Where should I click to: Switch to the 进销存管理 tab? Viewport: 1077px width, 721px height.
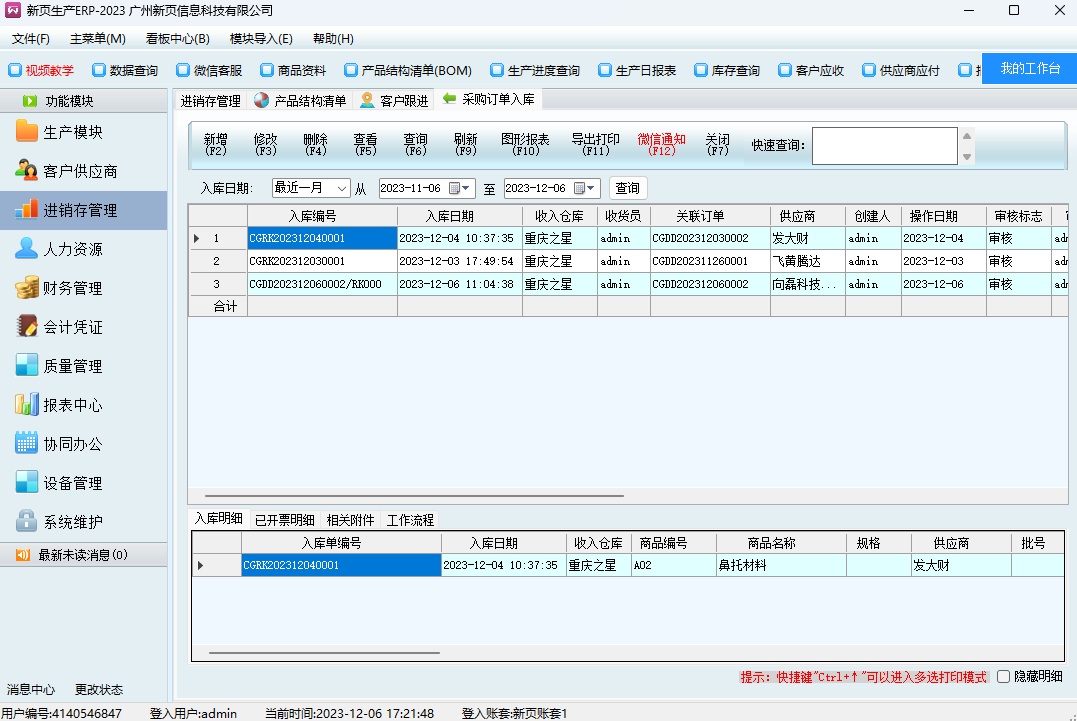(x=210, y=101)
